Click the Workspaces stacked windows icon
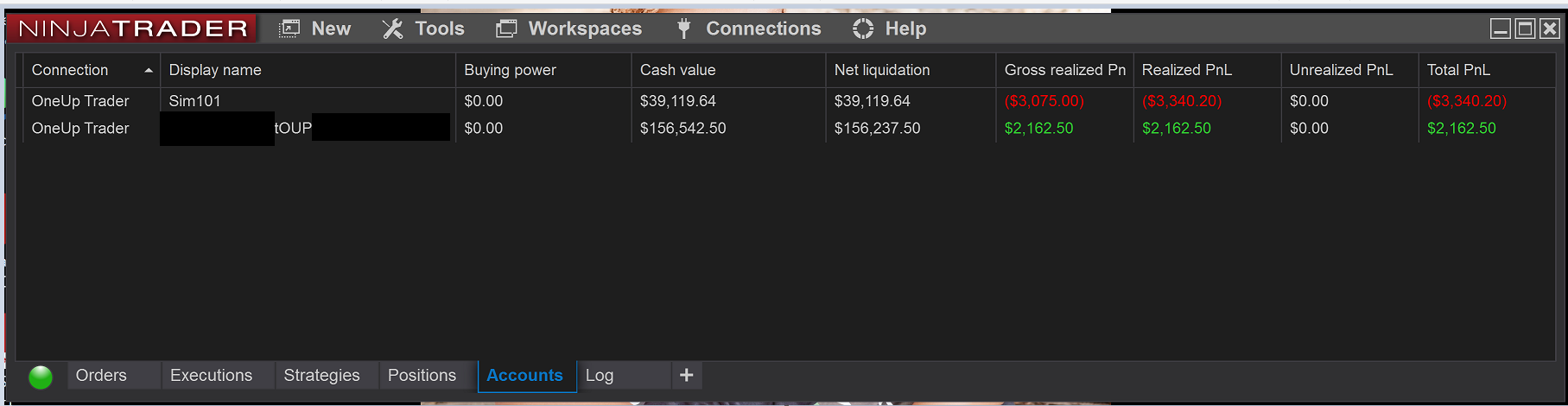 coord(506,29)
